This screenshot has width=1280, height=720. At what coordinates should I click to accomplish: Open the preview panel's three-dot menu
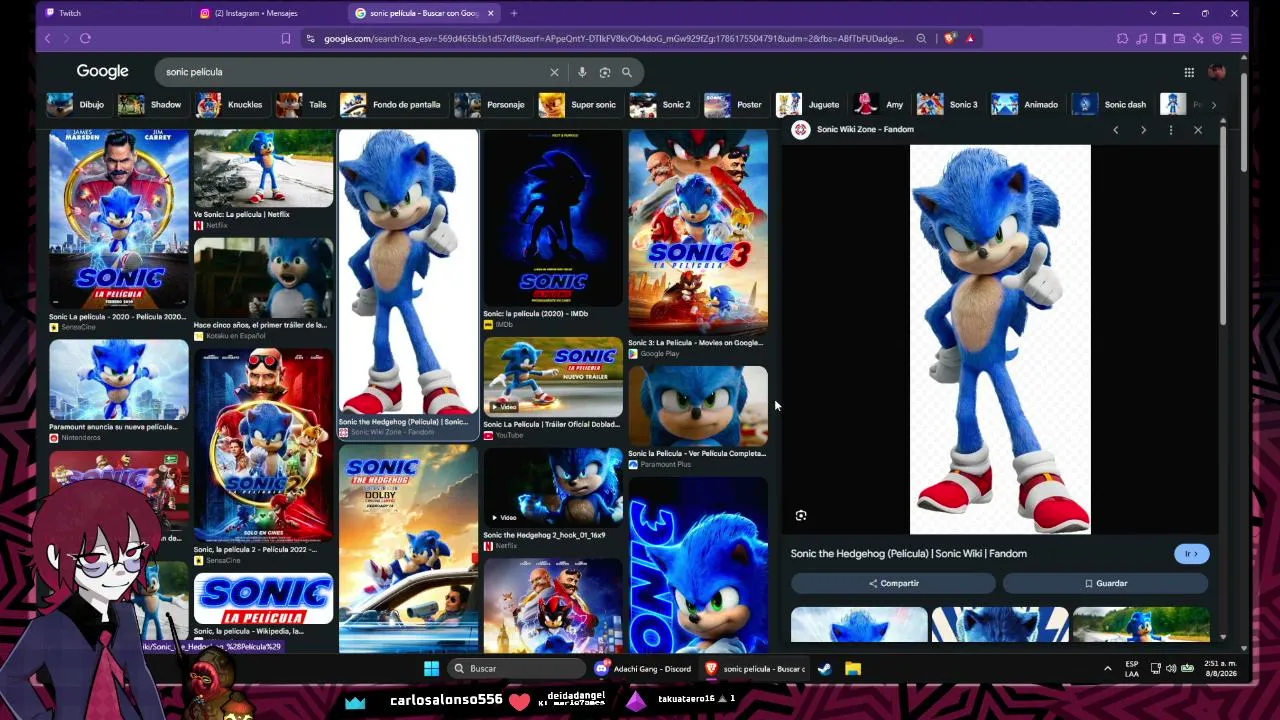pos(1171,130)
